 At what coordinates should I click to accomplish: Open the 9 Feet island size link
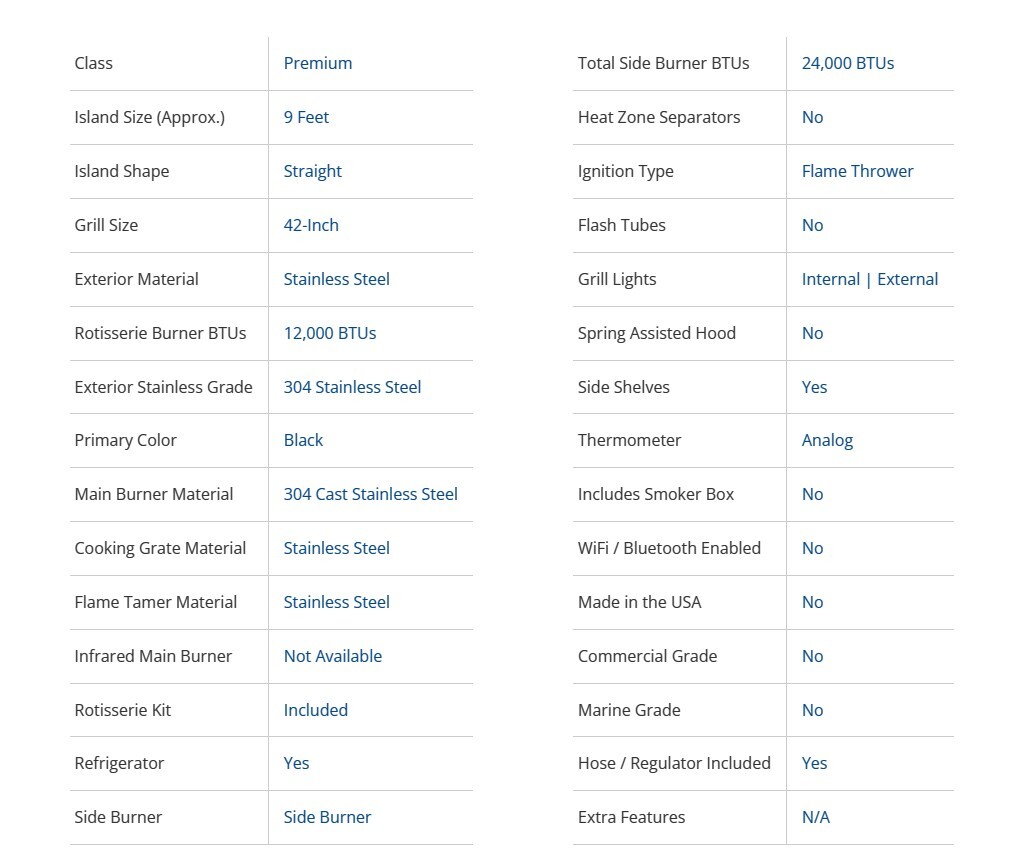tap(306, 117)
